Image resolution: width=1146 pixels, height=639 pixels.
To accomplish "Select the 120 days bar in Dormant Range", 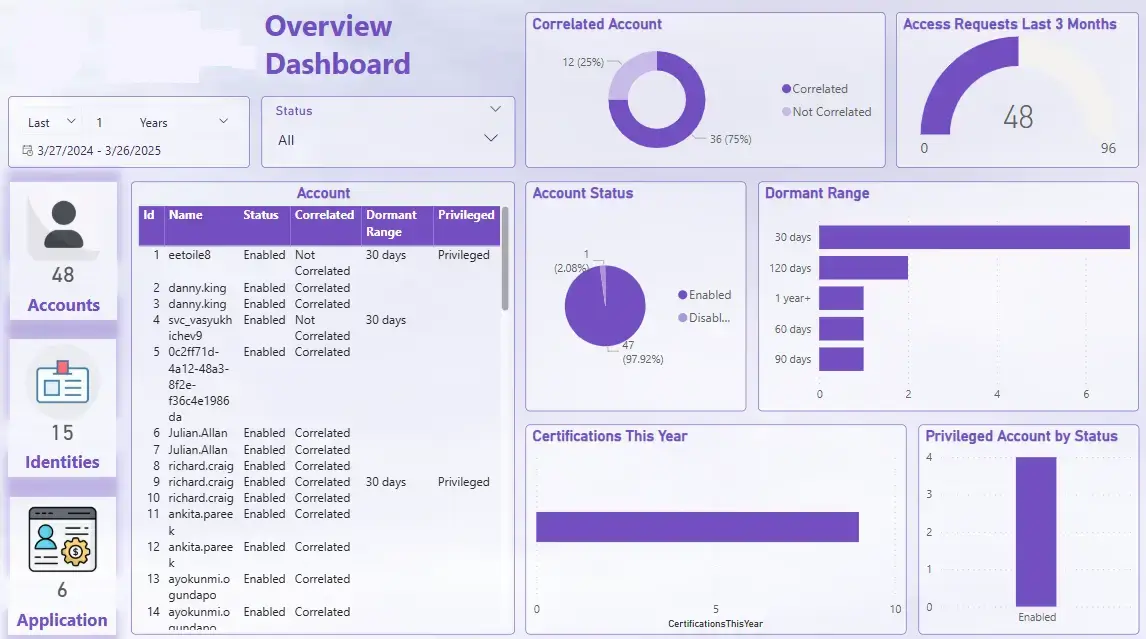I will tap(863, 268).
